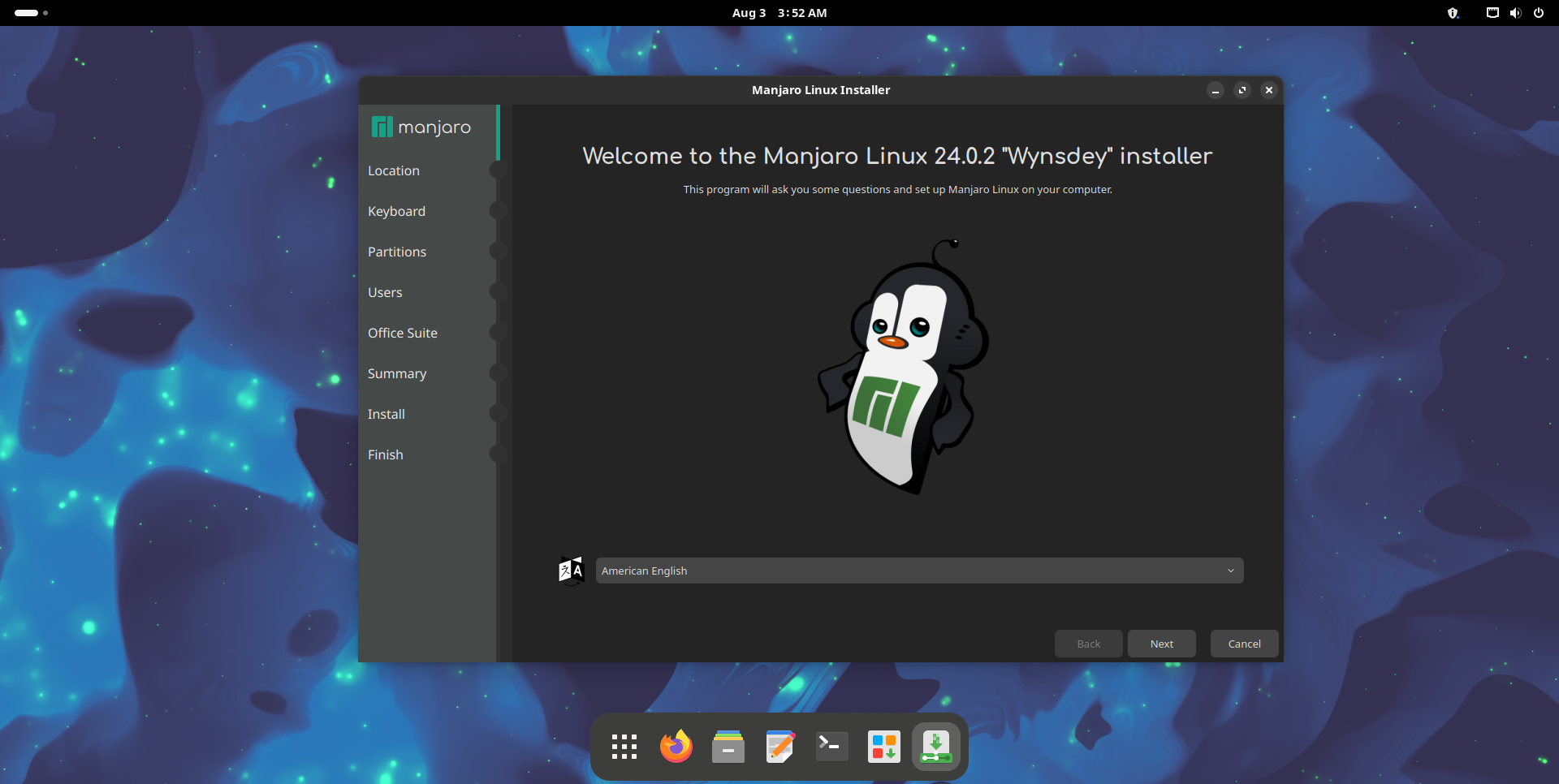1559x784 pixels.
Task: Minimize the Manjaro Linux Installer window
Action: (1216, 90)
